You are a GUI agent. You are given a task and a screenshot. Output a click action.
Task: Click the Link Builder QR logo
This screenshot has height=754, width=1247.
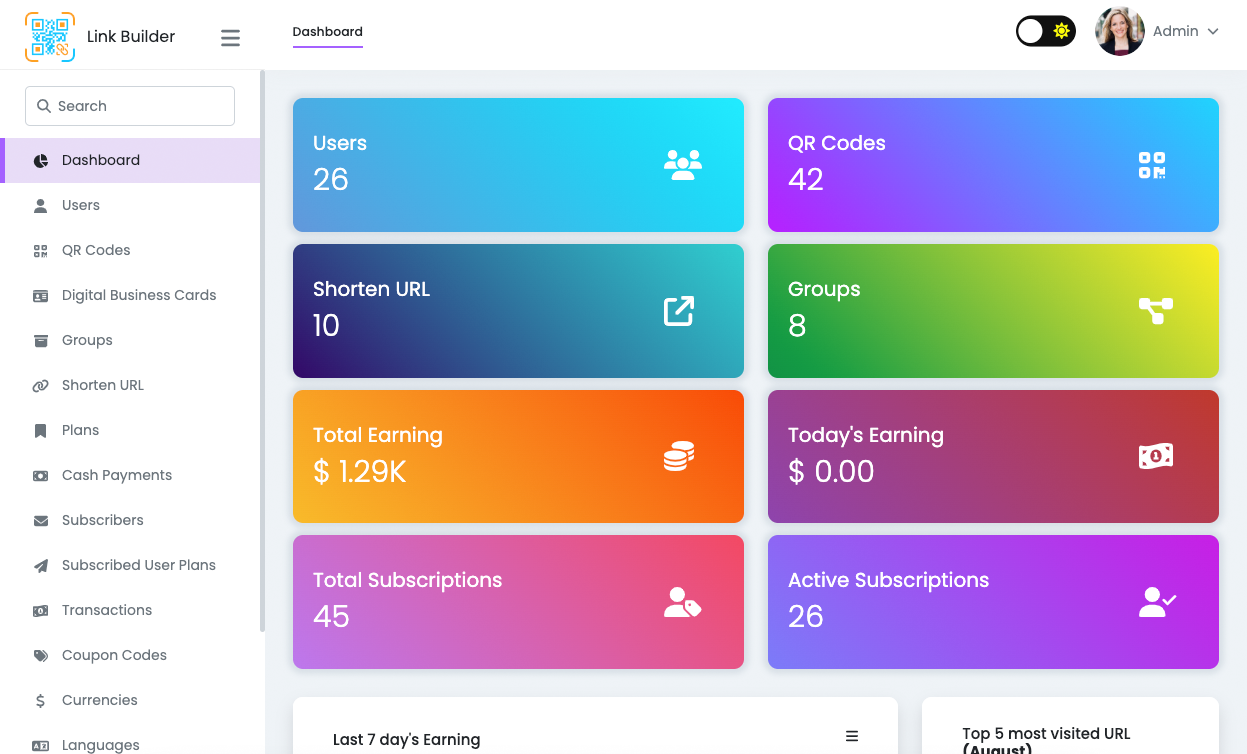pos(50,37)
